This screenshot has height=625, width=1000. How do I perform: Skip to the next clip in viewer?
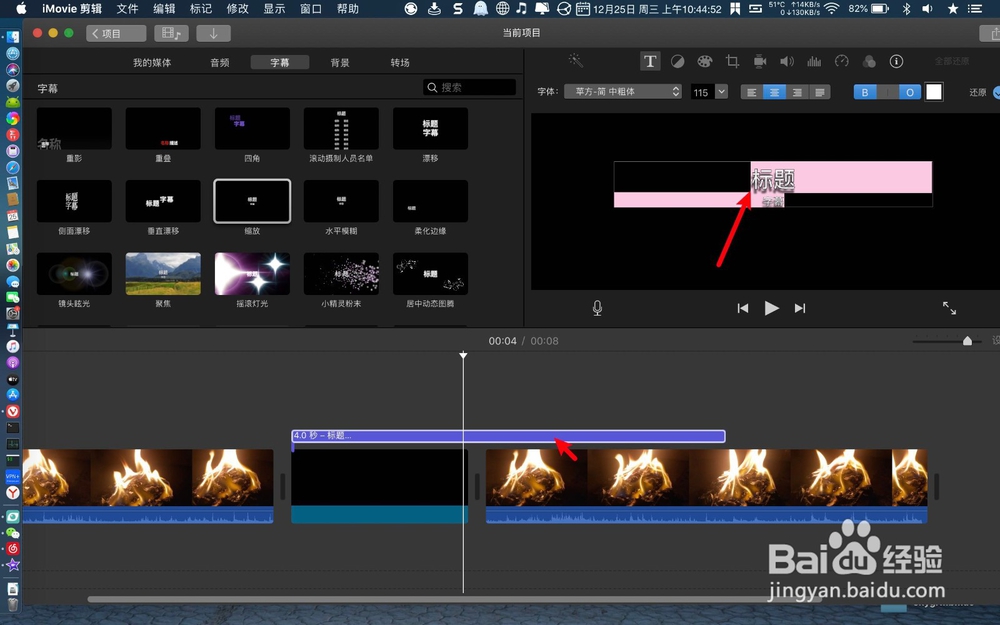[x=800, y=308]
